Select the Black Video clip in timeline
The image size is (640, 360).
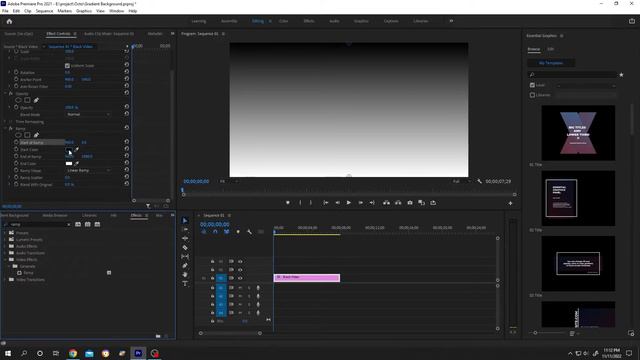tap(307, 278)
